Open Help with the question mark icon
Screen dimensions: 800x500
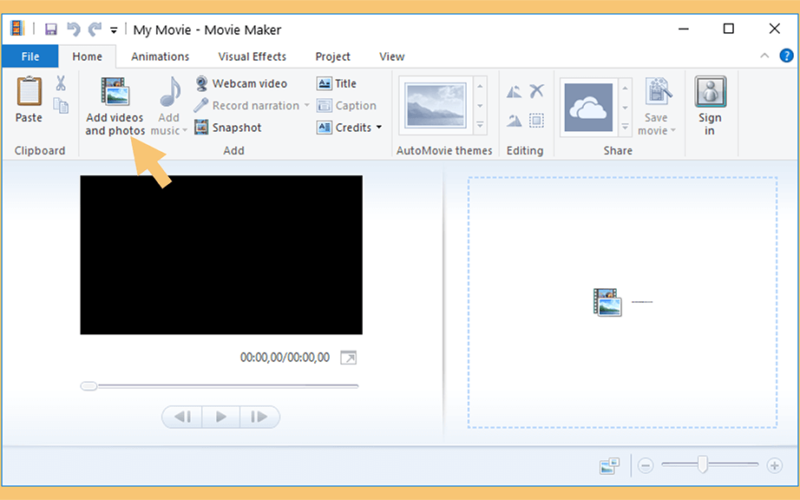tap(786, 55)
